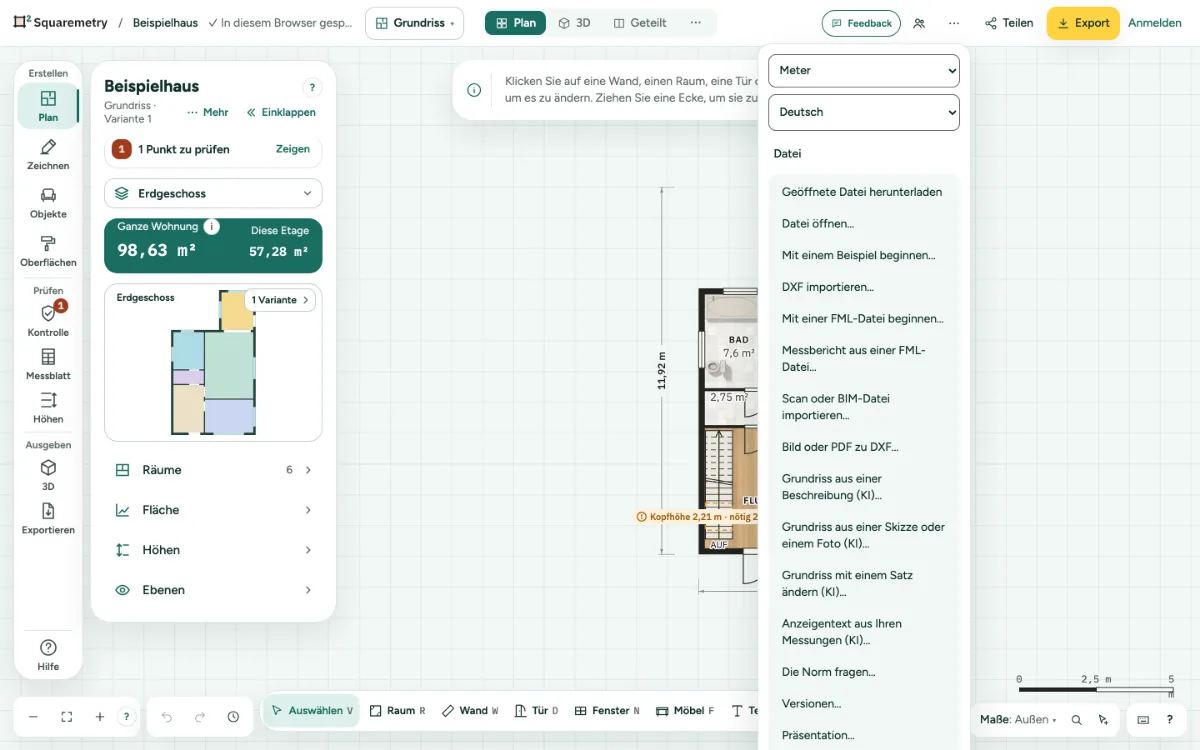
Task: Click the redo arrow icon
Action: (x=200, y=717)
